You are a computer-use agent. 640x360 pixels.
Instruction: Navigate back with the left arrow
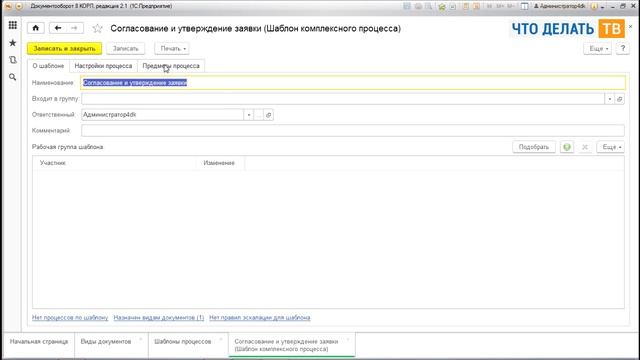tap(58, 28)
